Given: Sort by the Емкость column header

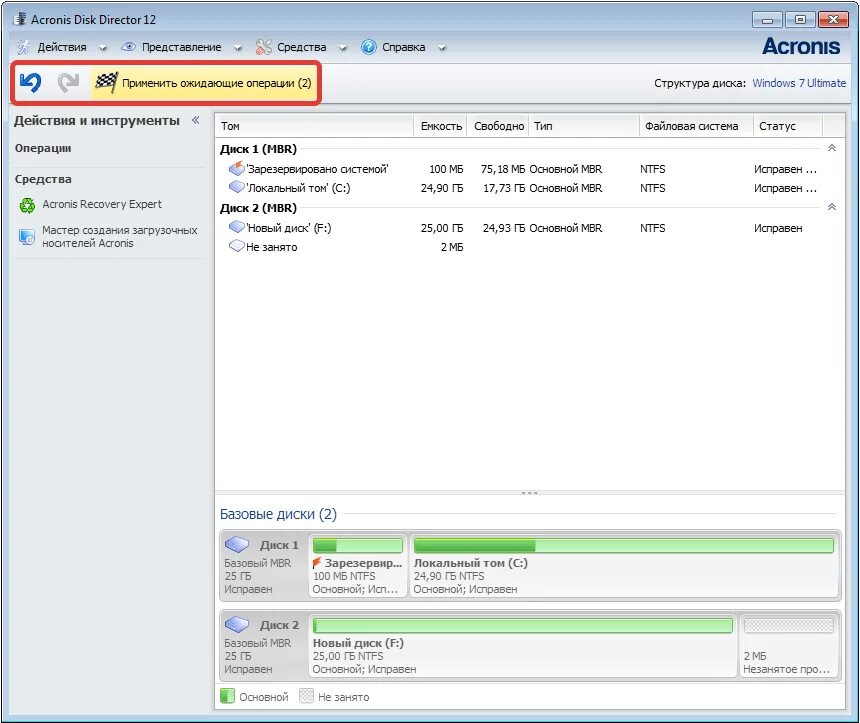Looking at the screenshot, I should click(440, 126).
